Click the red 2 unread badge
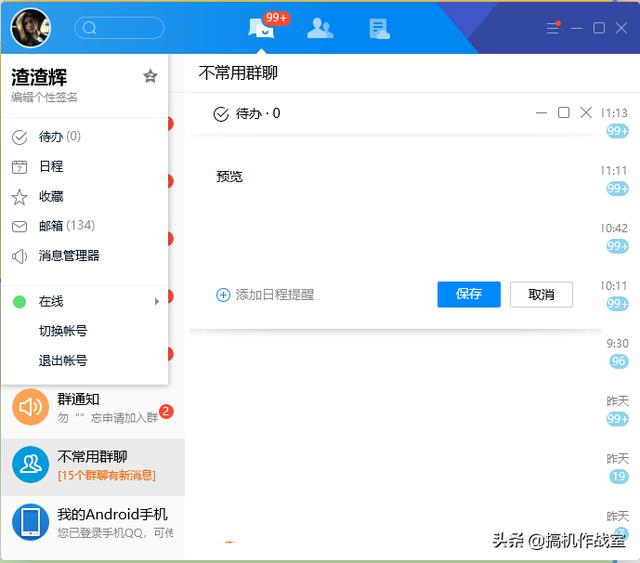 (166, 412)
